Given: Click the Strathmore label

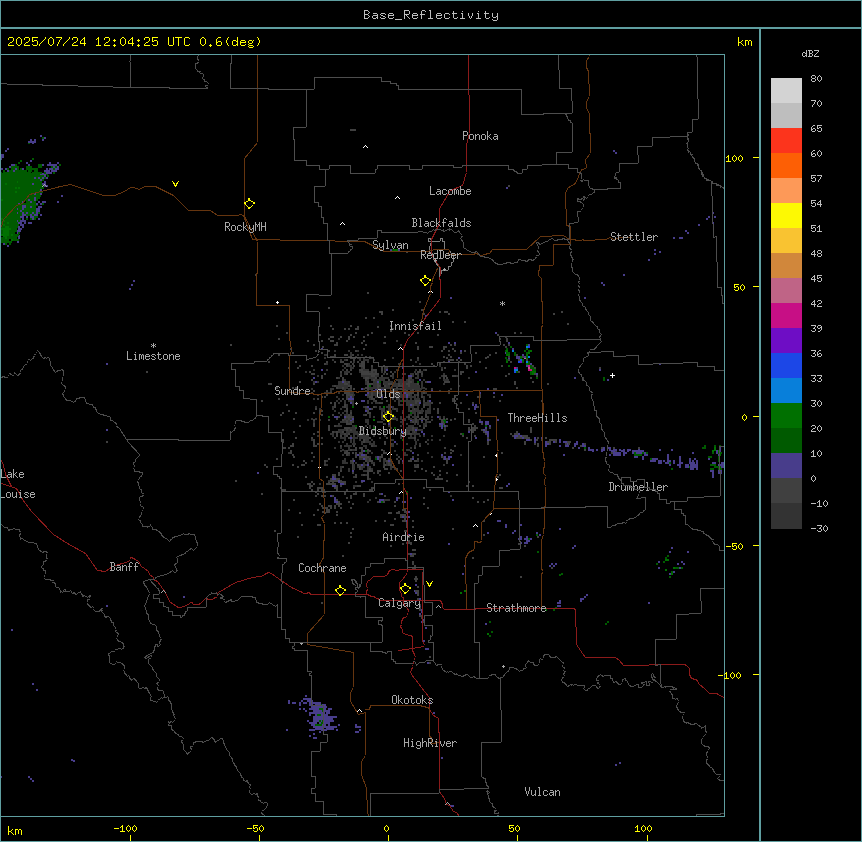Looking at the screenshot, I should click(x=516, y=608).
